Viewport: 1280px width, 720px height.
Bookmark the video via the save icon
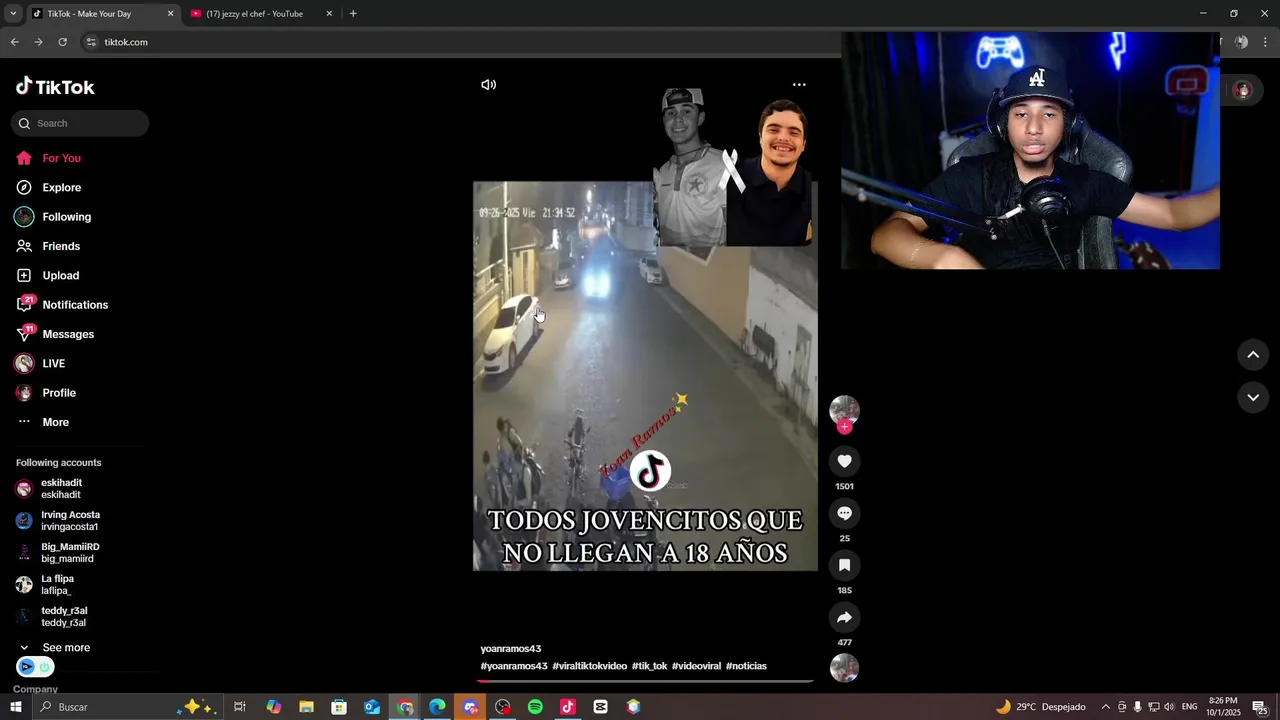(x=844, y=565)
